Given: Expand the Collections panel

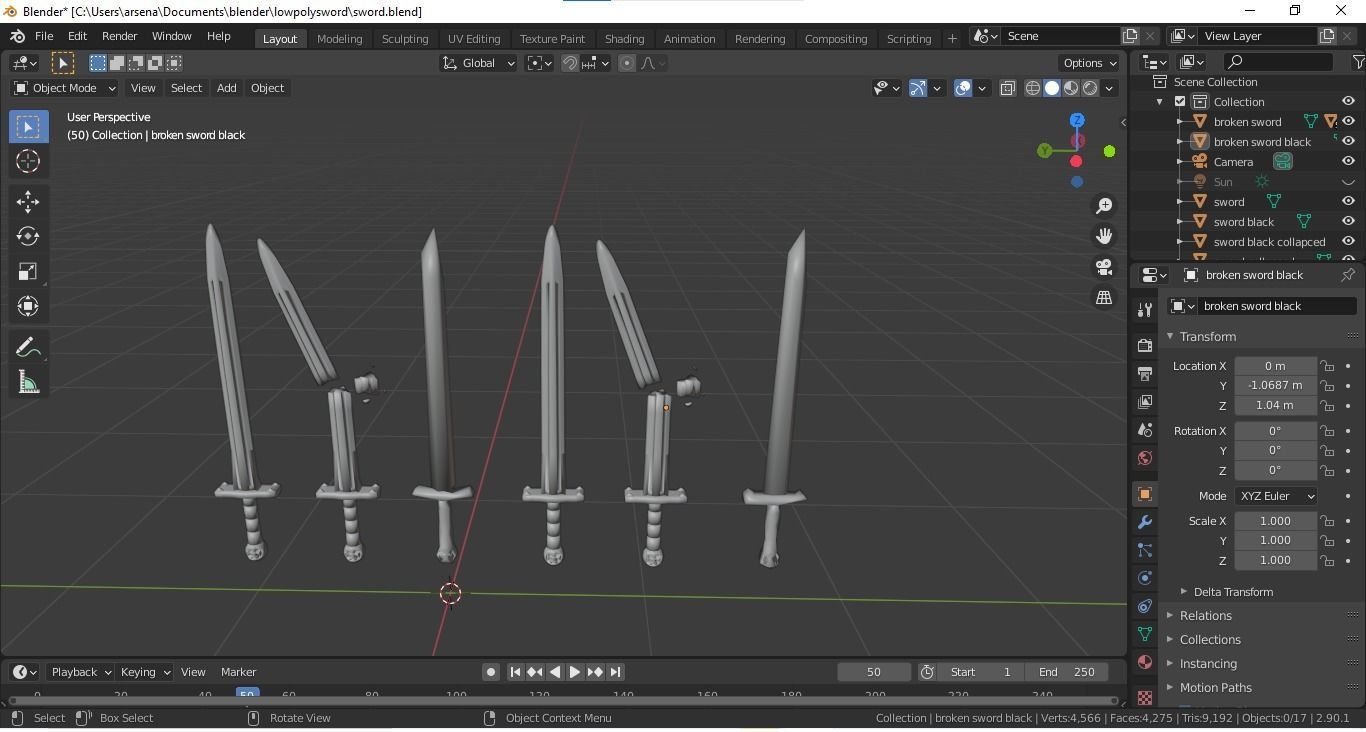Looking at the screenshot, I should [x=1210, y=639].
